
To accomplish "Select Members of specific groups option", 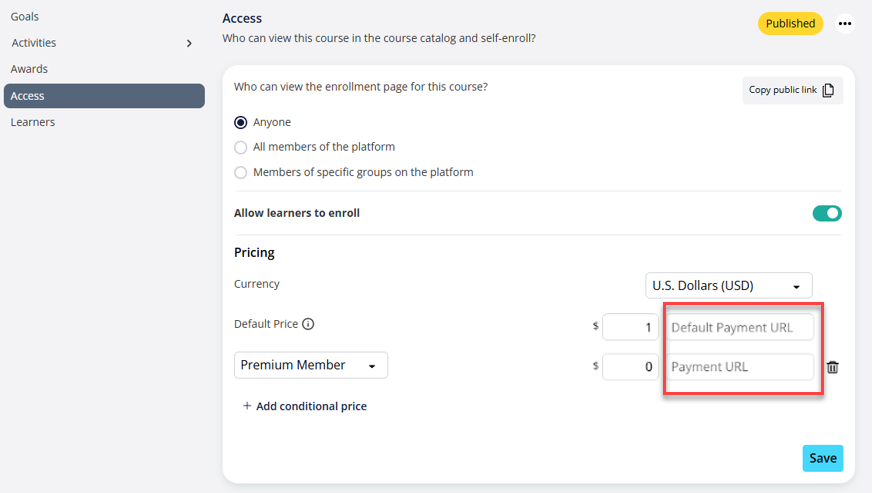I will (x=240, y=172).
